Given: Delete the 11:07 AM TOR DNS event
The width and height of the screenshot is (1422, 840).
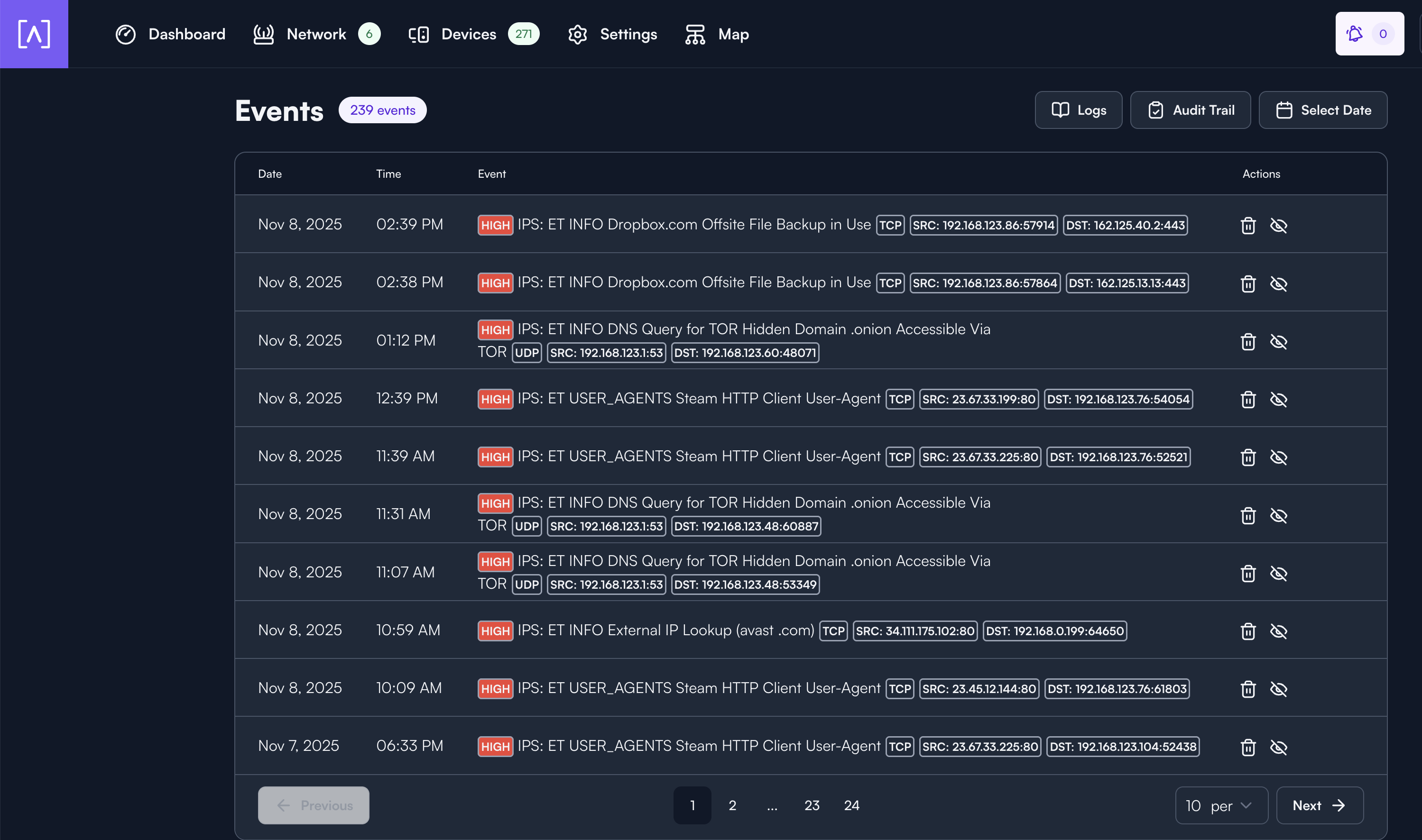Looking at the screenshot, I should pyautogui.click(x=1248, y=573).
